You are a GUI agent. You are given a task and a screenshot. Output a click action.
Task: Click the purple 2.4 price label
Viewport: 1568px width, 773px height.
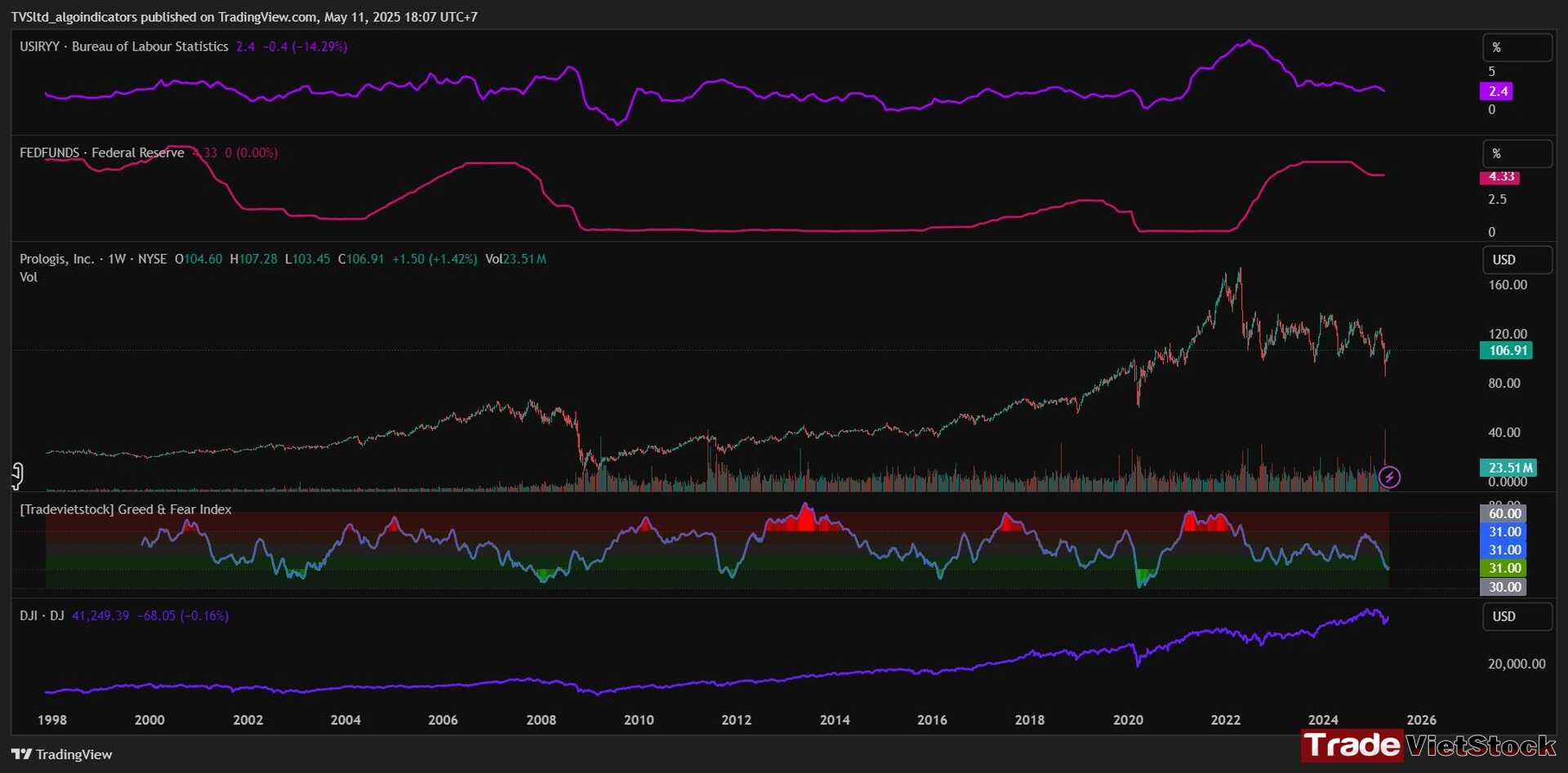click(x=1496, y=91)
